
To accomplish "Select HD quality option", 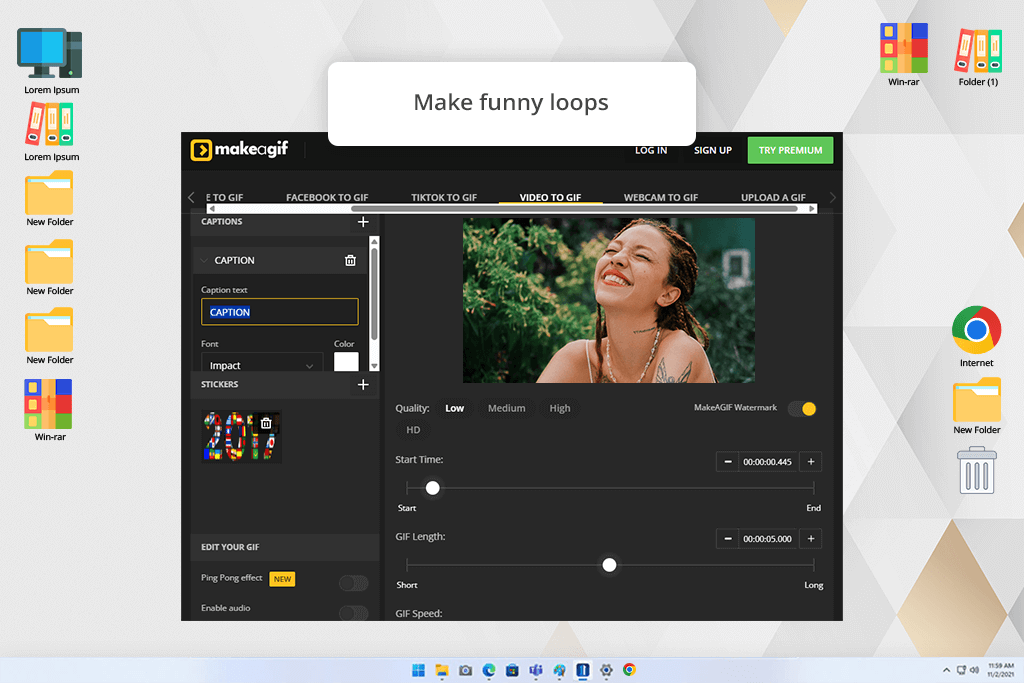I will [413, 430].
